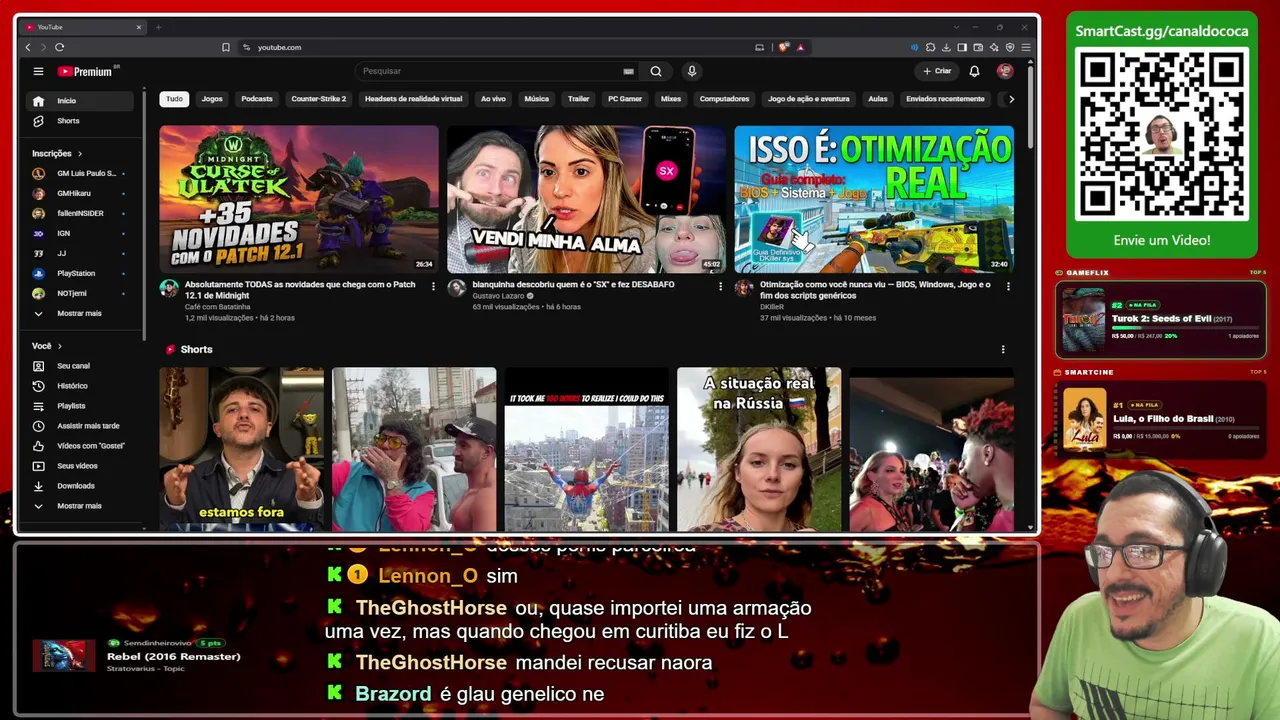This screenshot has width=1280, height=720.
Task: Select the Tudo filter chip
Action: [x=174, y=99]
